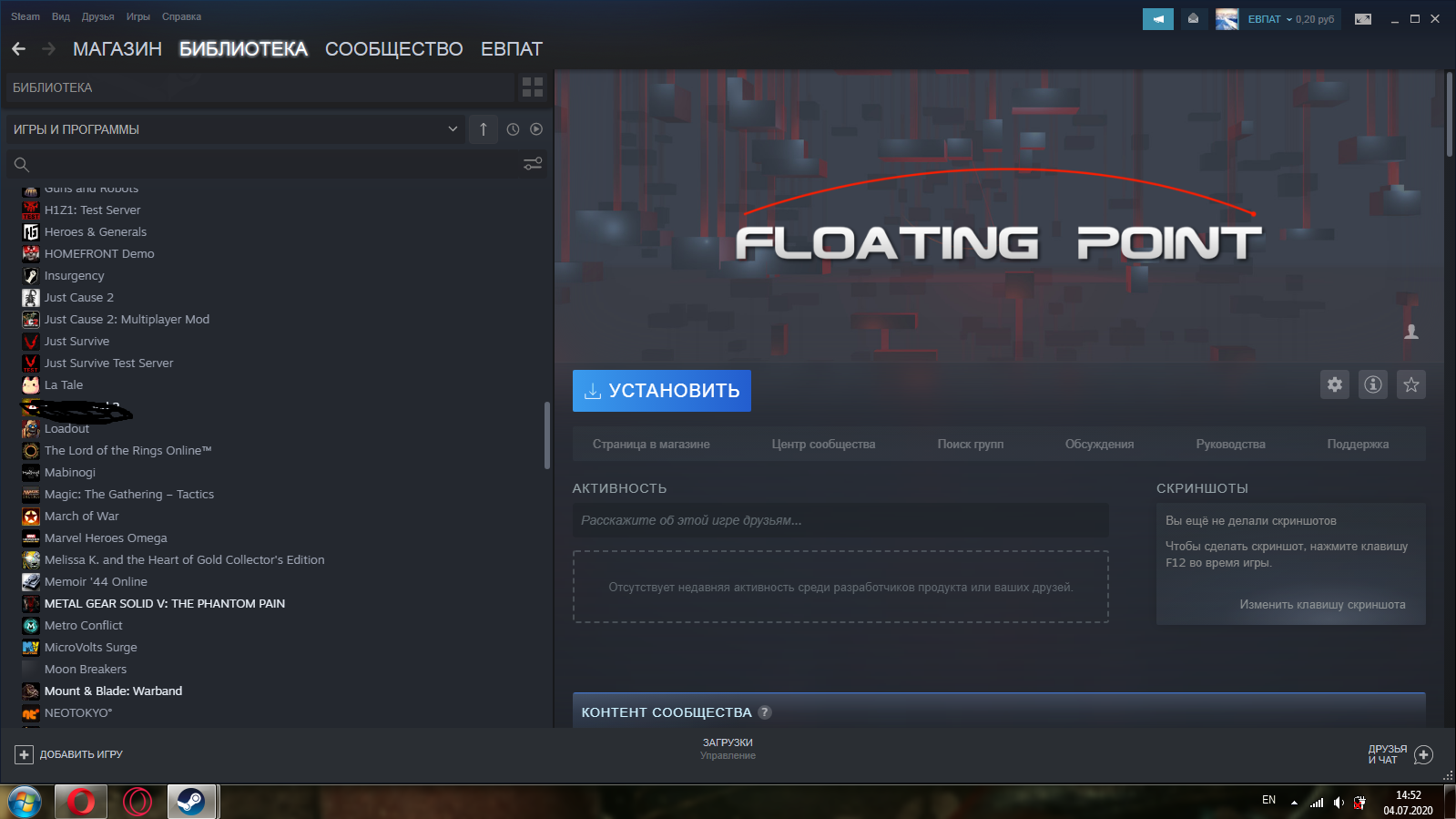Add Floating Point to favorites star
Screen dimensions: 1456x819
pyautogui.click(x=1411, y=384)
